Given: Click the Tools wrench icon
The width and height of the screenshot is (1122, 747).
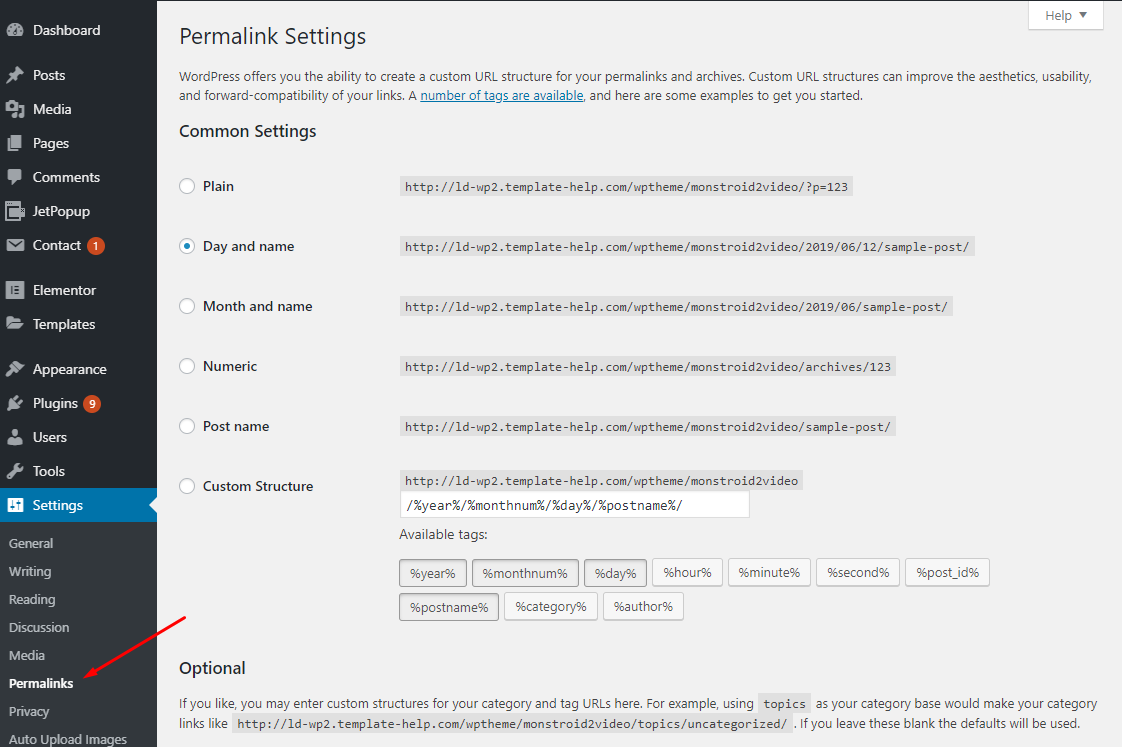Looking at the screenshot, I should click(x=15, y=471).
